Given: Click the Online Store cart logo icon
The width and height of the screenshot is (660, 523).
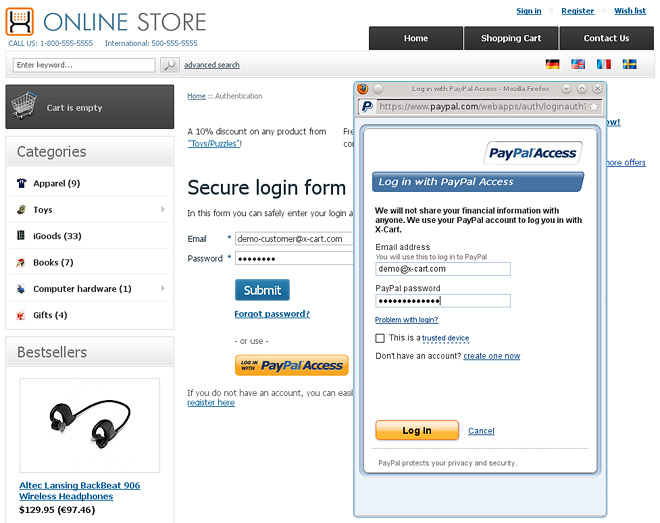Looking at the screenshot, I should point(19,21).
